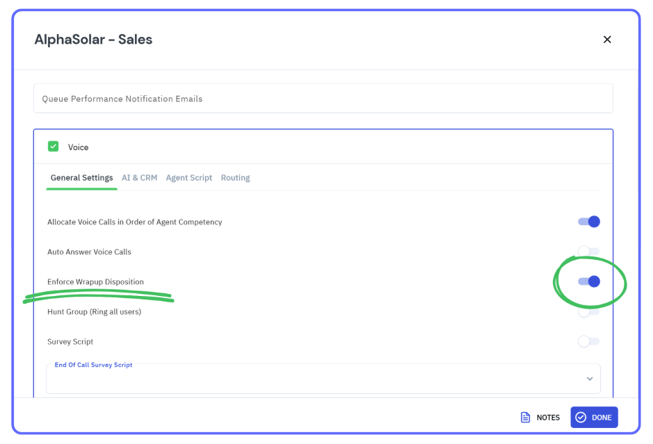Click the Voice section label
653x444 pixels.
point(78,147)
